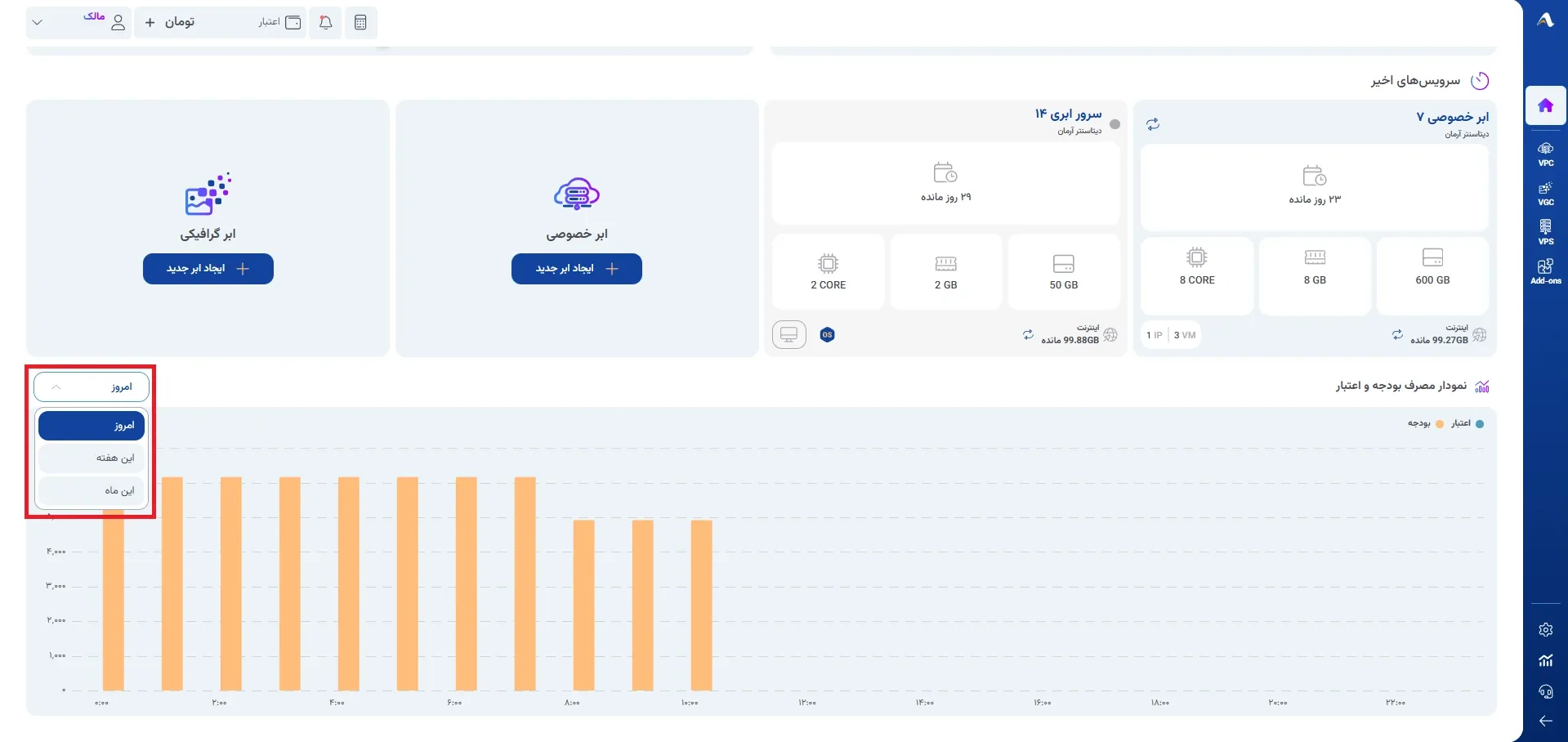The image size is (1568, 742).
Task: Click the OS badge on سرور ابری ۱۴
Action: (827, 335)
